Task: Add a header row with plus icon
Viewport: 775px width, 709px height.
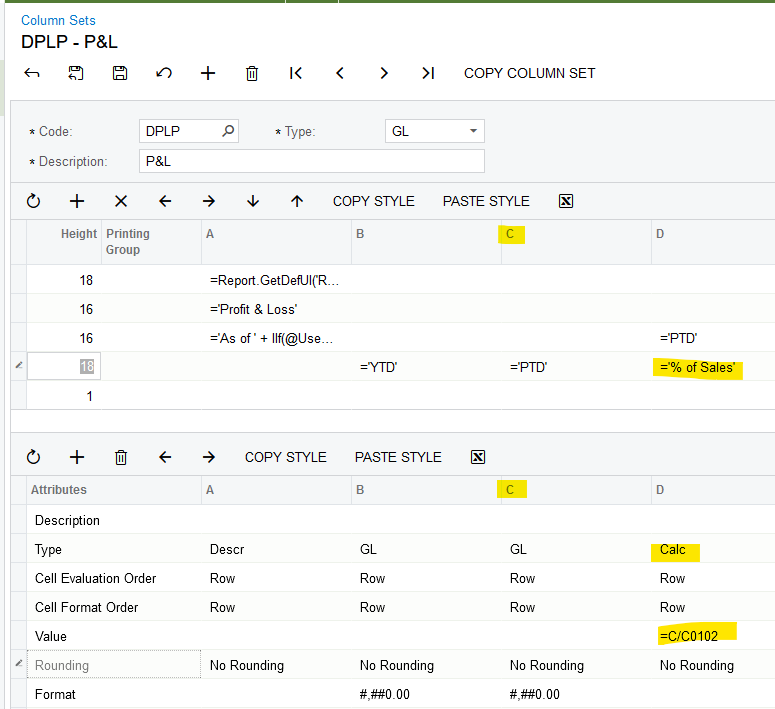Action: [77, 201]
